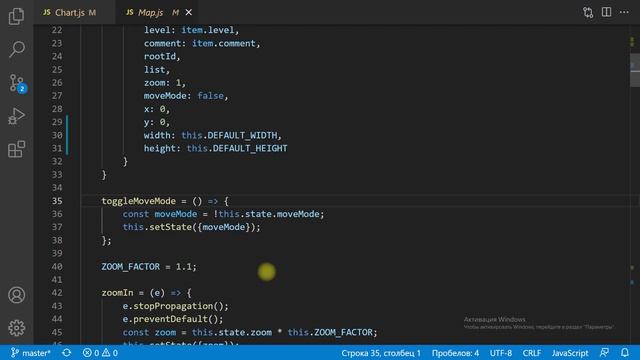Synchronize changes via the sync icon
This screenshot has height=360, width=640.
67,353
